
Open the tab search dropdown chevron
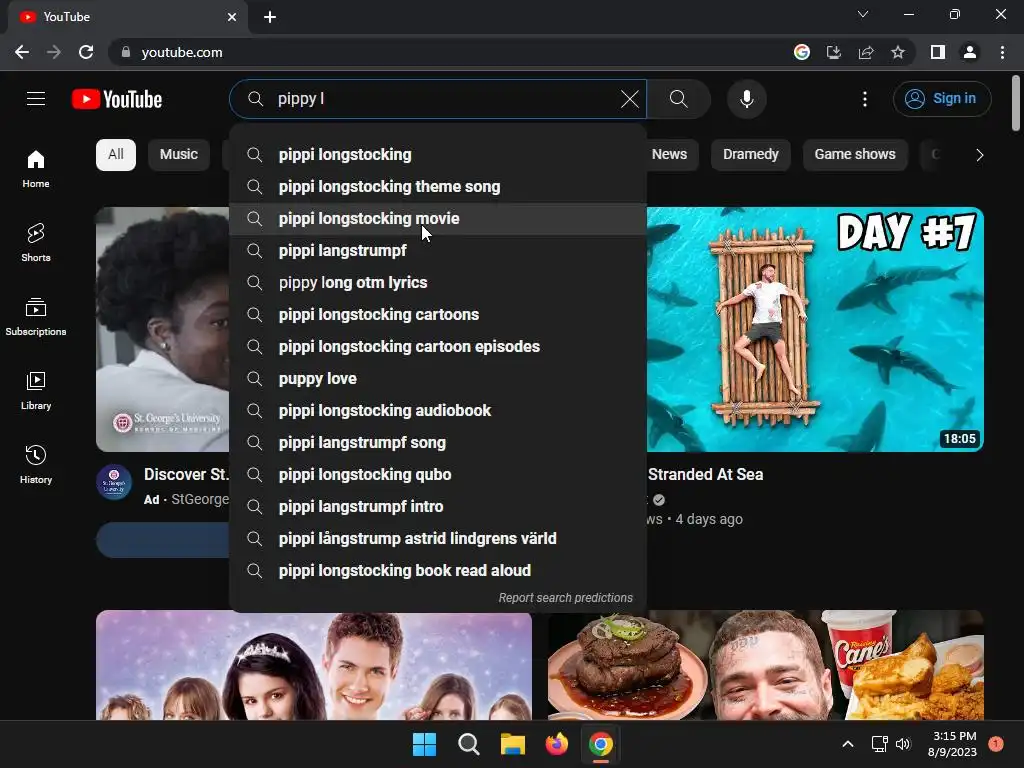(863, 14)
